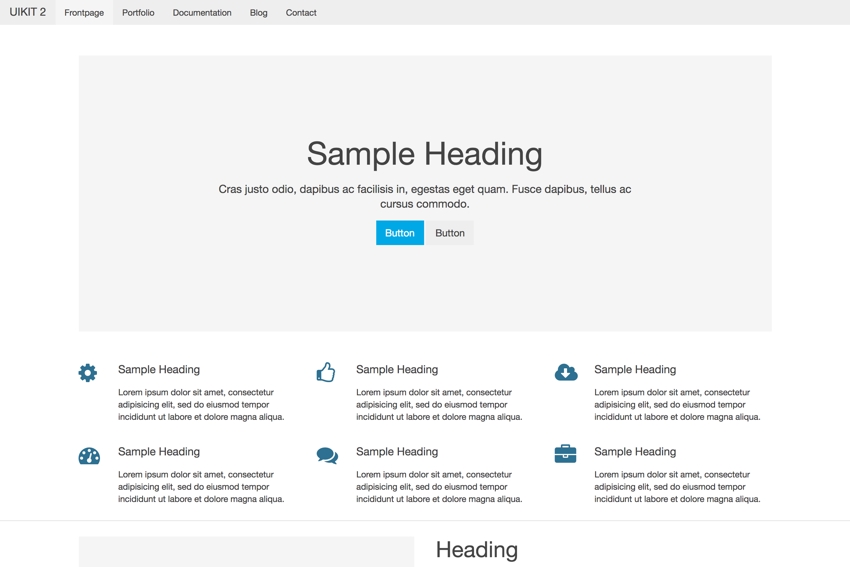Click Lorem ipsum text under gear heading
Screen dimensions: 850x567
[x=201, y=404]
